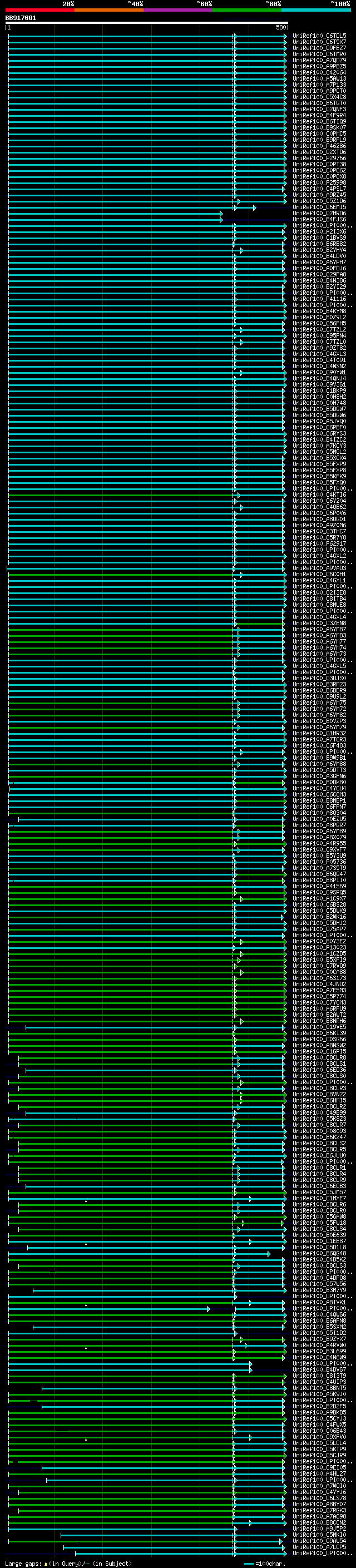Open the UniRef100_C4YCU4 hit

pyautogui.click(x=319, y=788)
